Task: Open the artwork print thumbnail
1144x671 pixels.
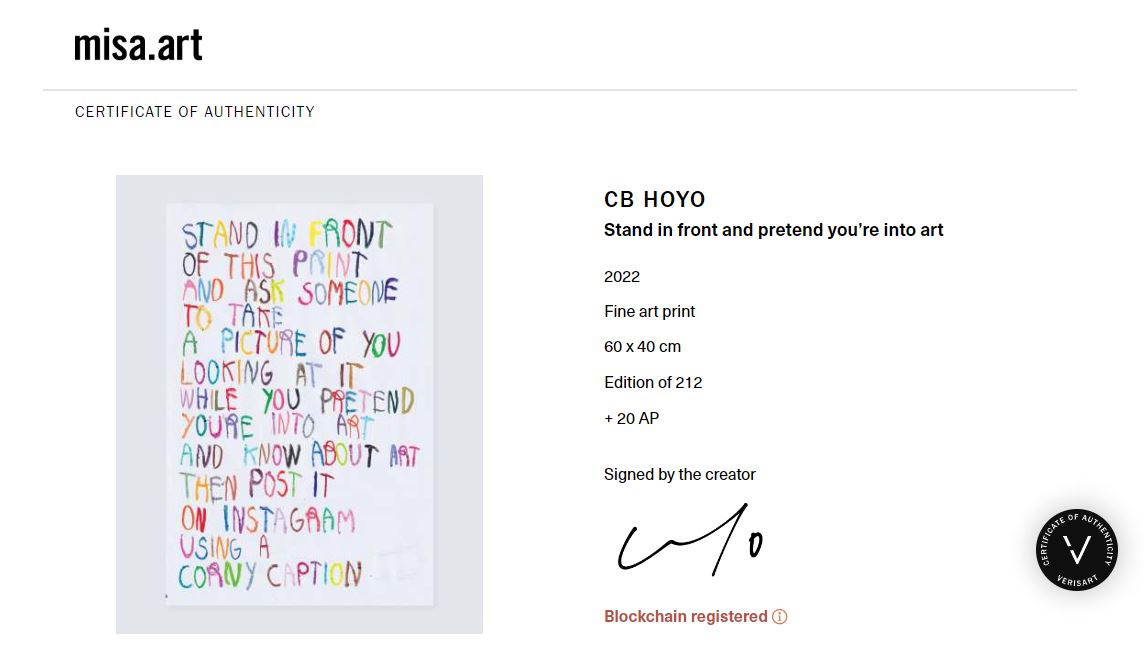Action: [x=299, y=404]
